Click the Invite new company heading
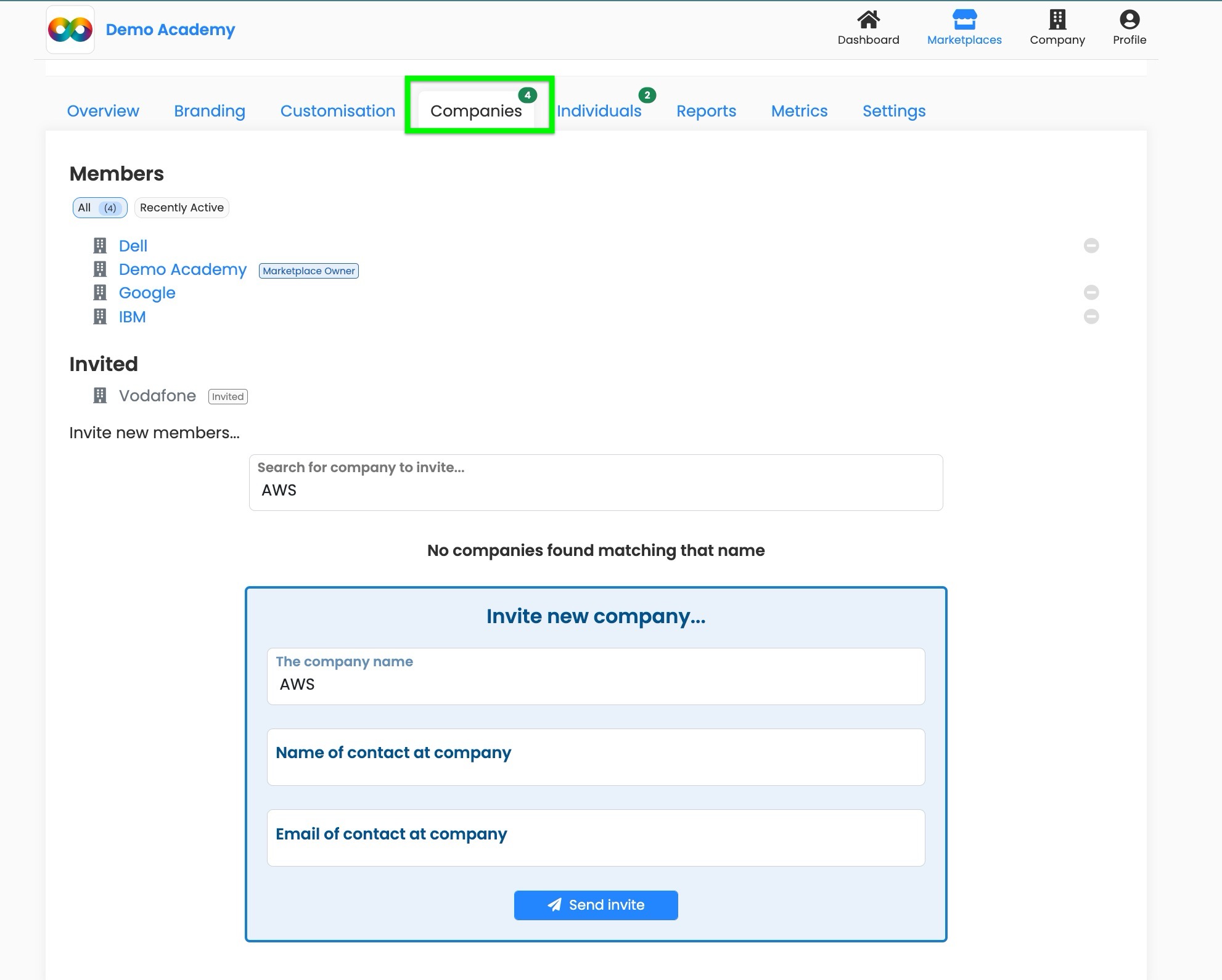 pyautogui.click(x=596, y=616)
